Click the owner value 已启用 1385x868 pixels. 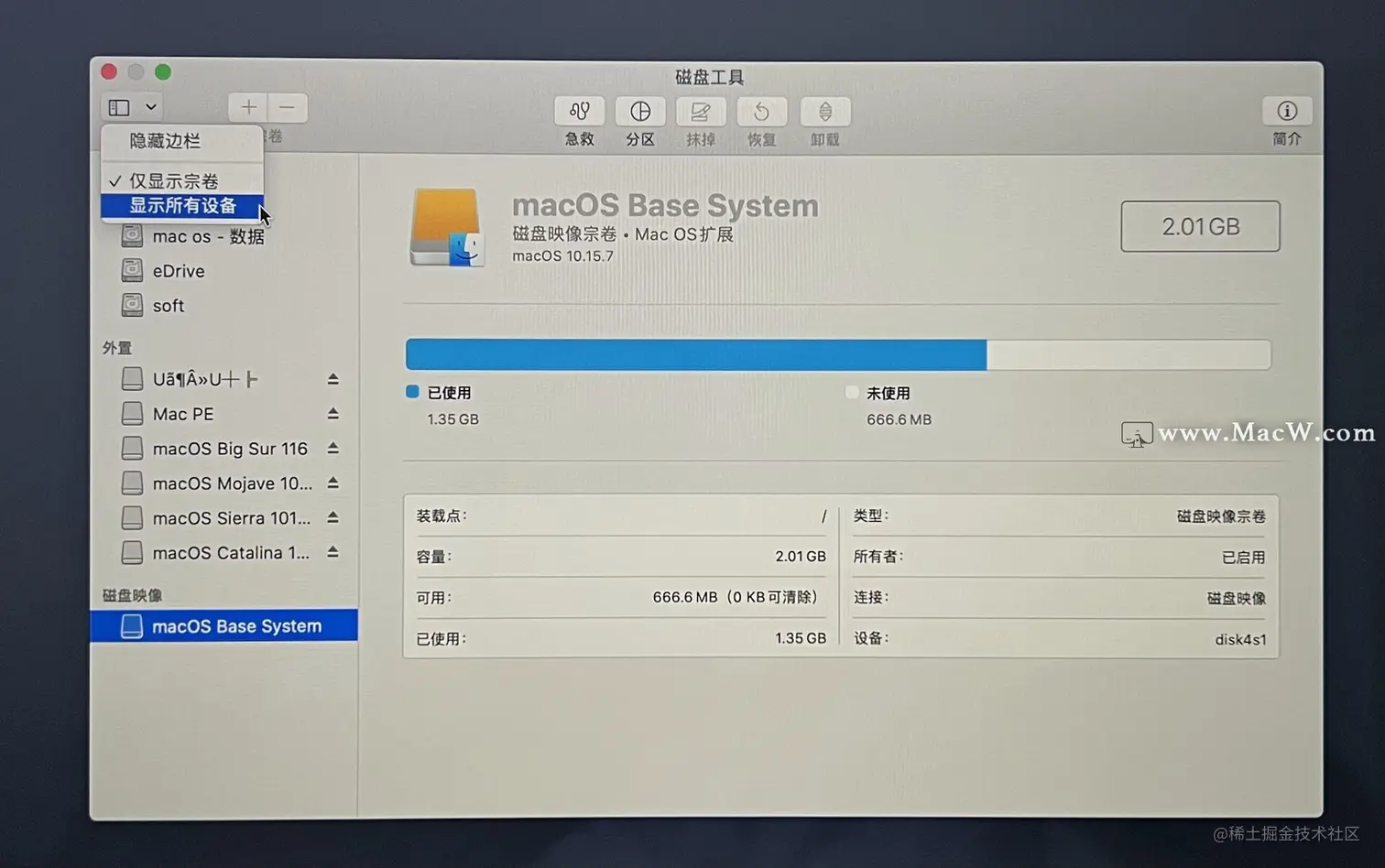1243,558
